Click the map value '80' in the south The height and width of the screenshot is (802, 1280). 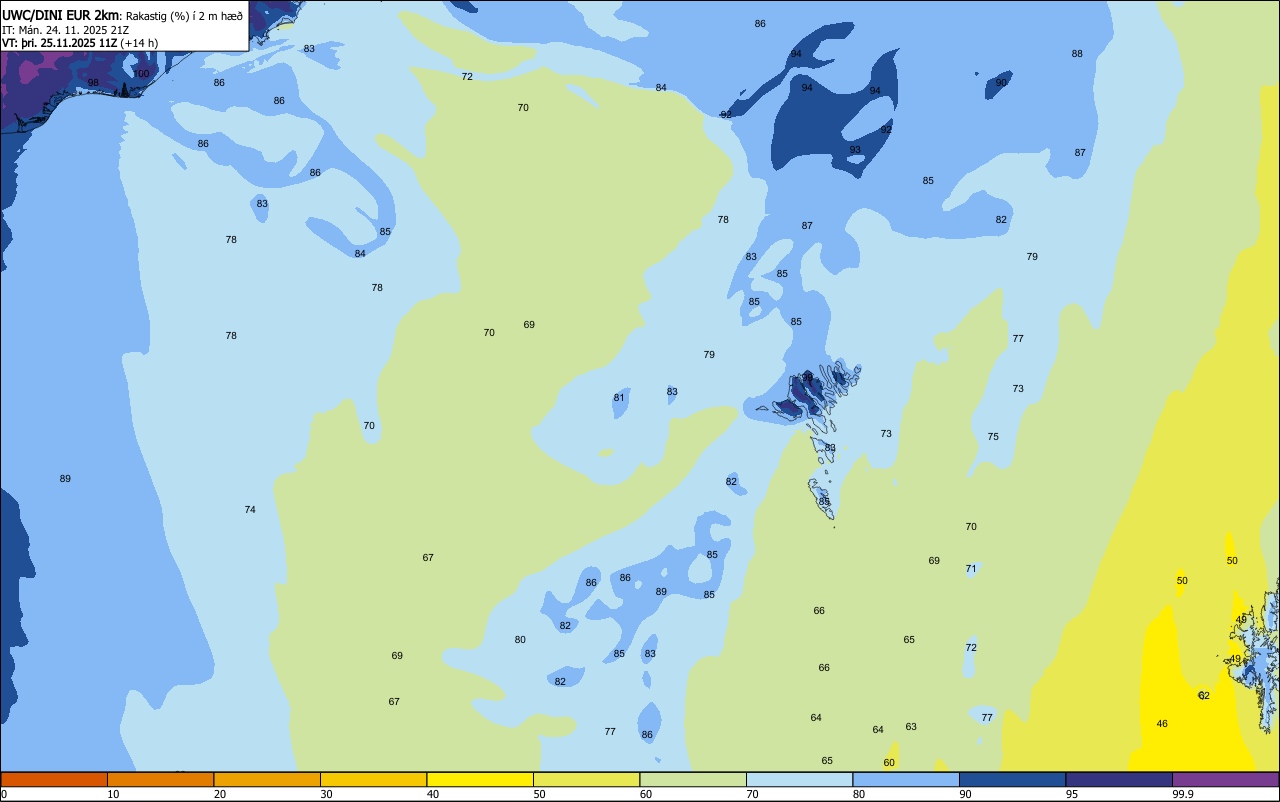pos(520,640)
